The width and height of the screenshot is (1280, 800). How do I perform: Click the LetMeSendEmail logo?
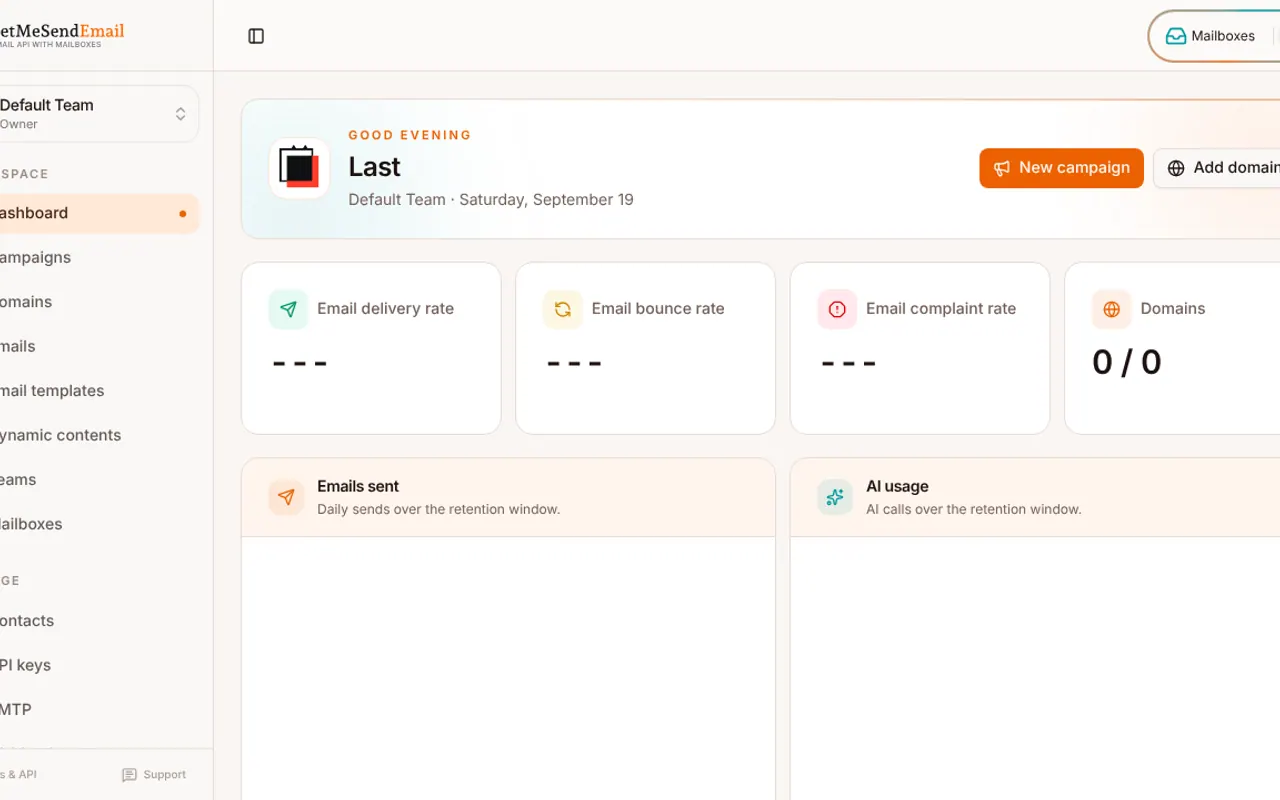(62, 35)
